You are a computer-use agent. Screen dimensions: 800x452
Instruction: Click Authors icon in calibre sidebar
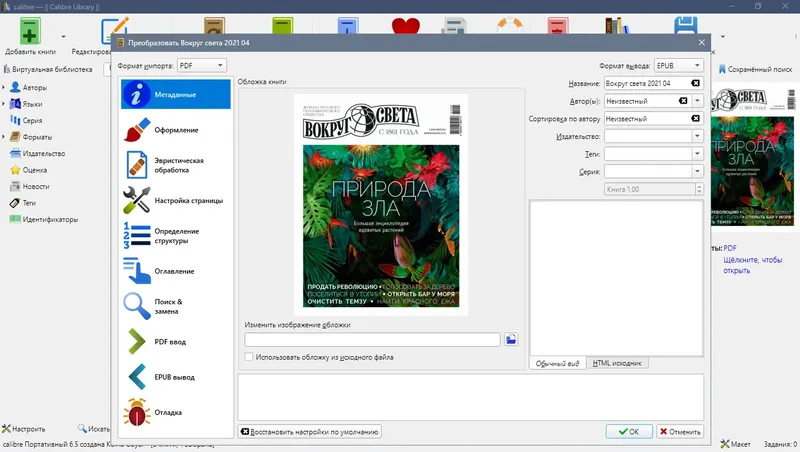tap(15, 87)
